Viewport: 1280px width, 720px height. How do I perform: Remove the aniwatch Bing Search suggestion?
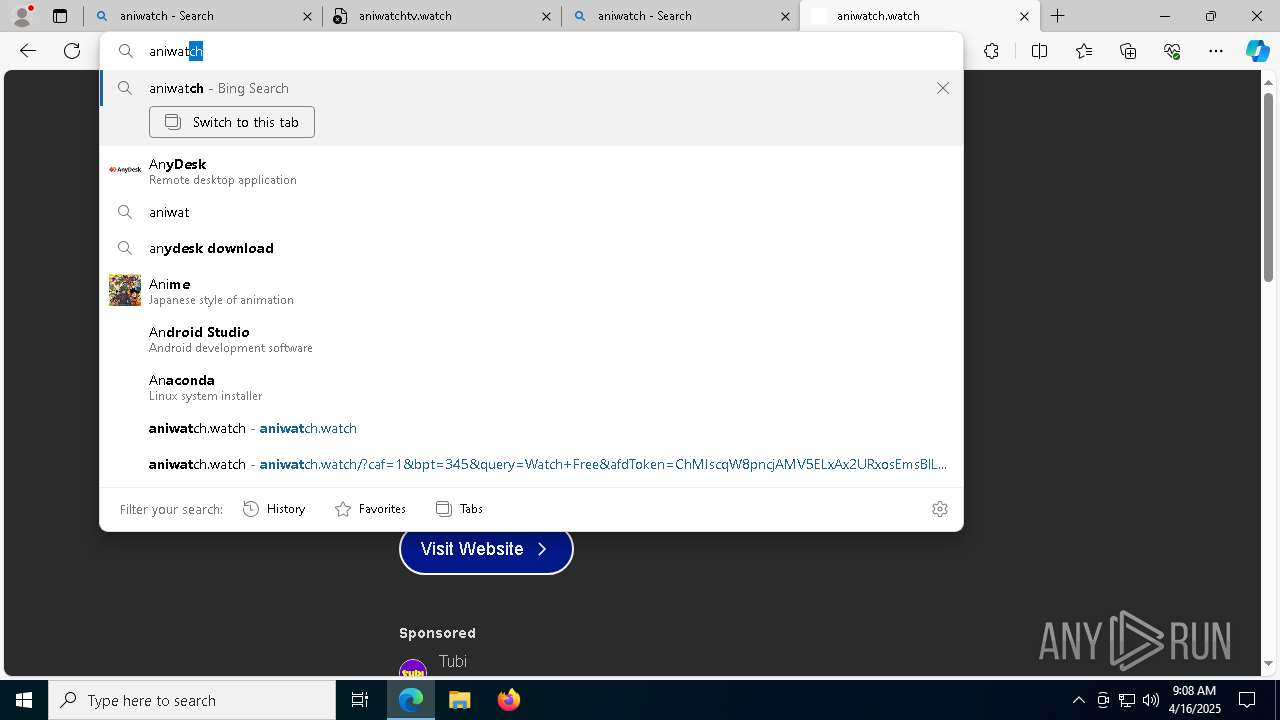click(943, 88)
